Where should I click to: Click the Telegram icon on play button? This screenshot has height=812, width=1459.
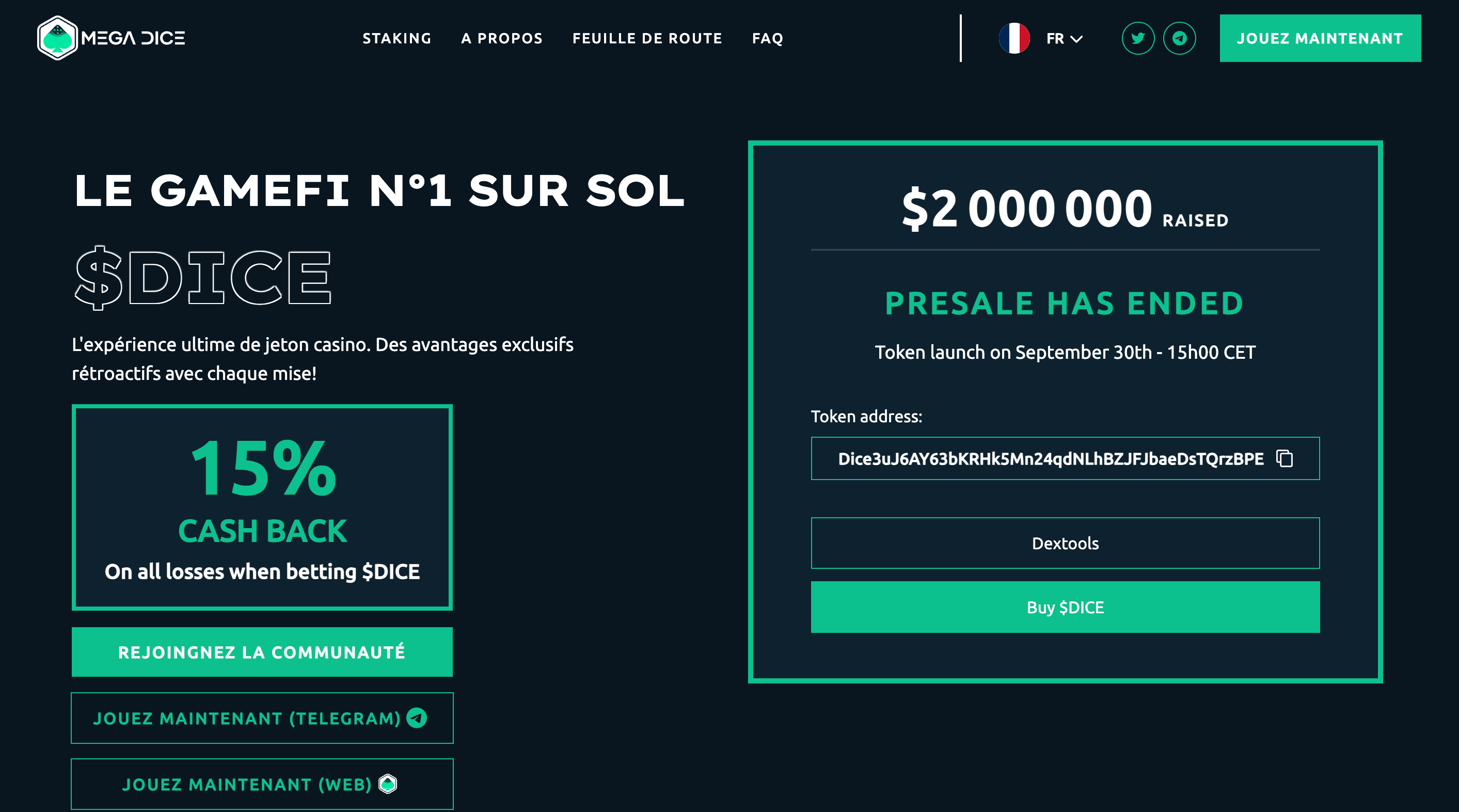pos(417,718)
